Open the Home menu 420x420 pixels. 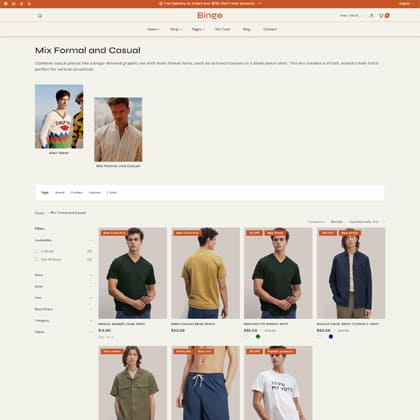pyautogui.click(x=153, y=29)
